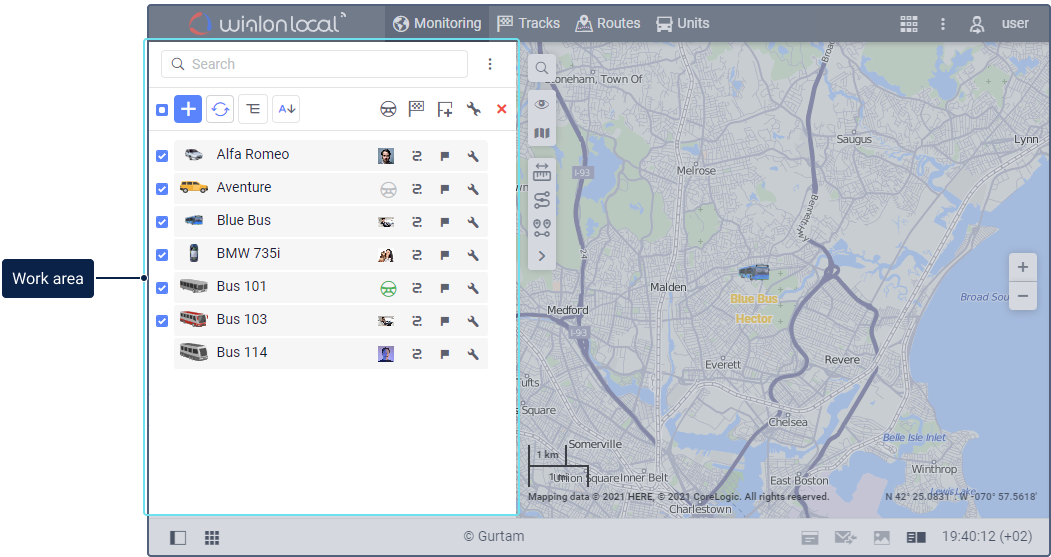Click the sort A-Z icon
This screenshot has width=1051, height=557.
click(286, 109)
